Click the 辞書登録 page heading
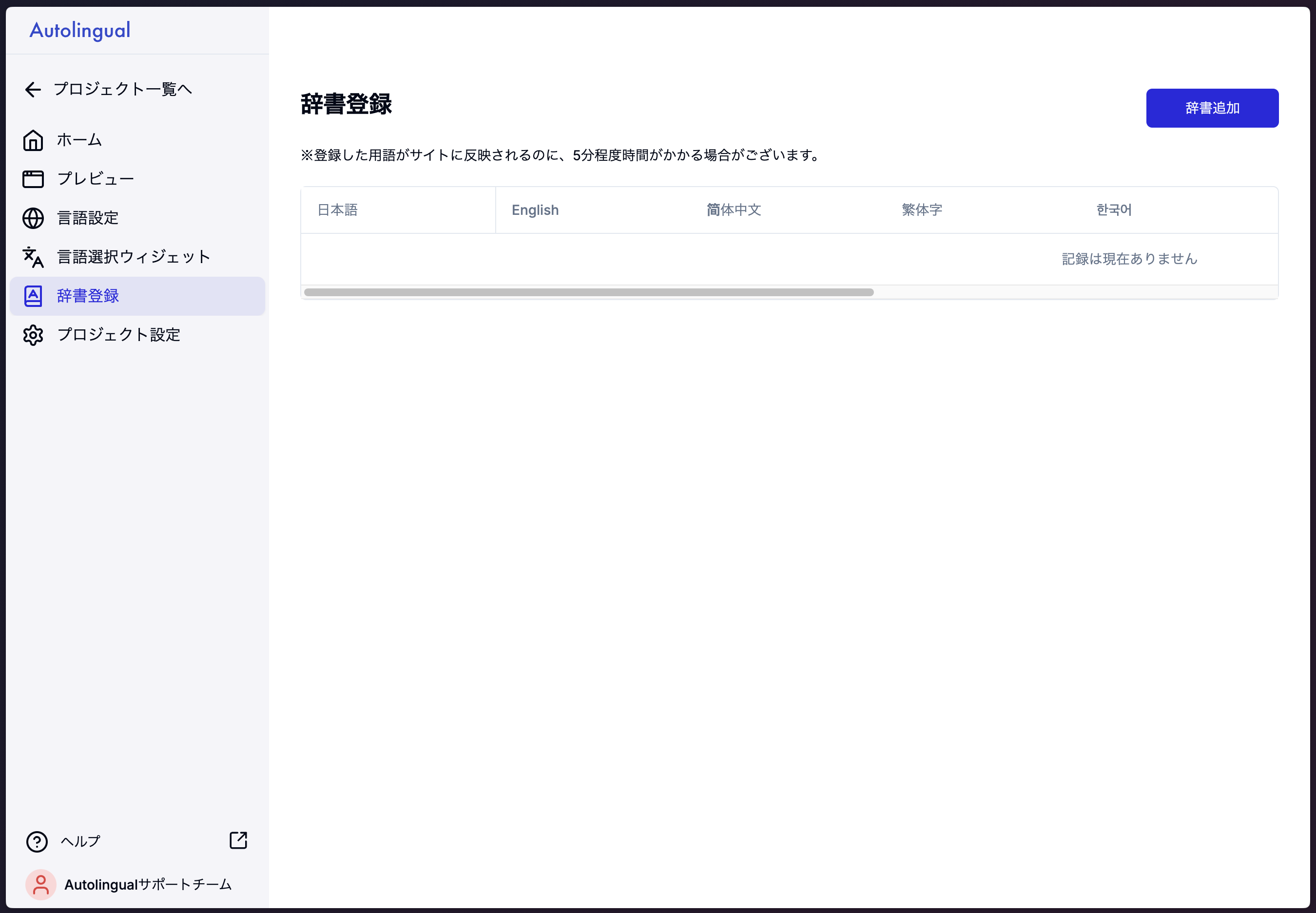The width and height of the screenshot is (1316, 913). pyautogui.click(x=346, y=104)
